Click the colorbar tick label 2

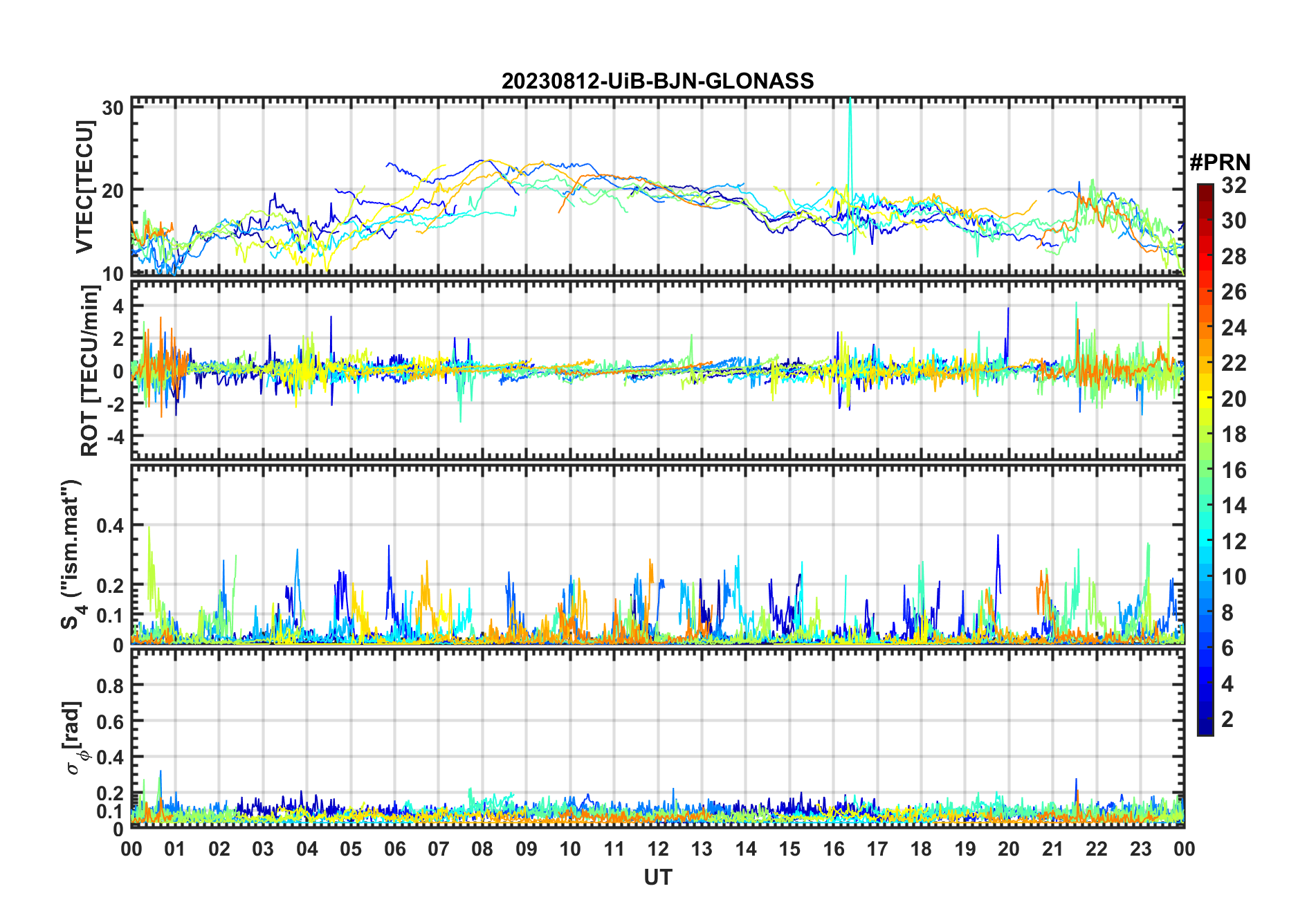(1227, 719)
